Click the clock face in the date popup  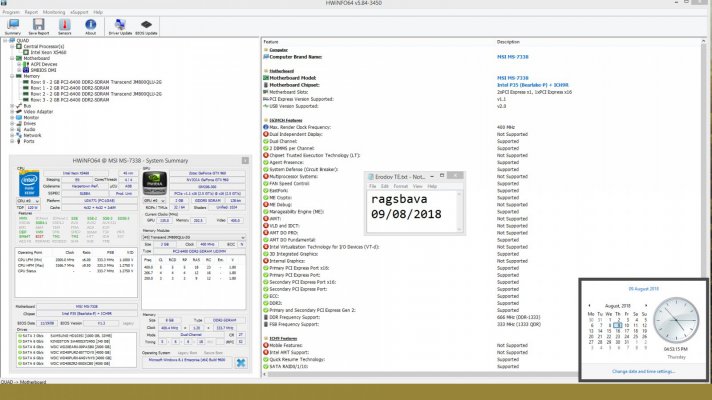click(x=676, y=320)
